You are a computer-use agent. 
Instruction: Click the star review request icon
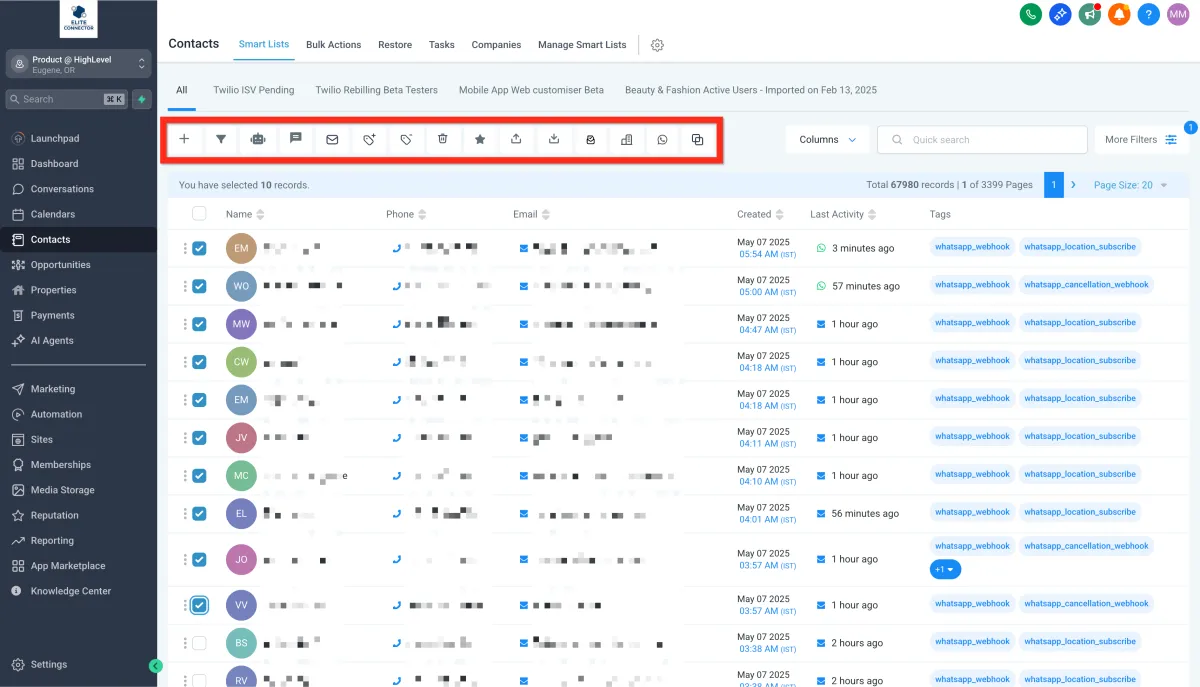(x=480, y=140)
